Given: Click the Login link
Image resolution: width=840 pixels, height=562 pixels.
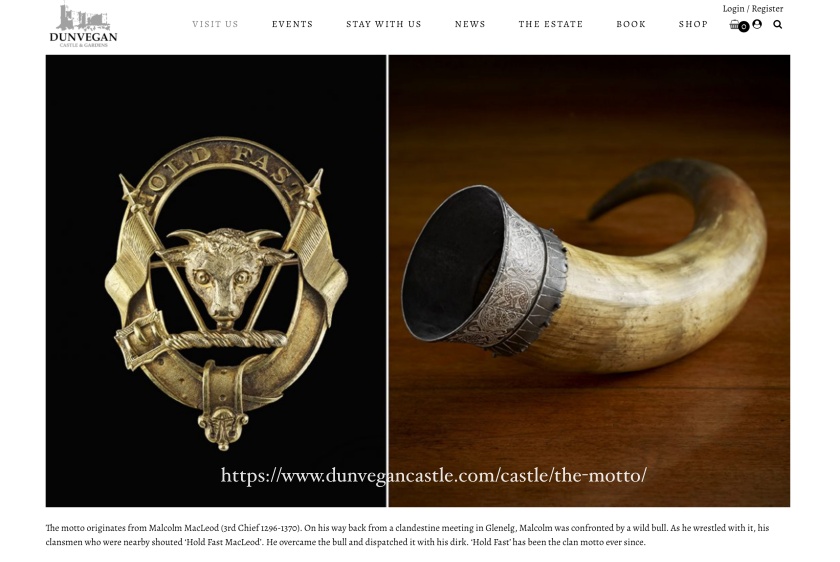Looking at the screenshot, I should pyautogui.click(x=733, y=9).
